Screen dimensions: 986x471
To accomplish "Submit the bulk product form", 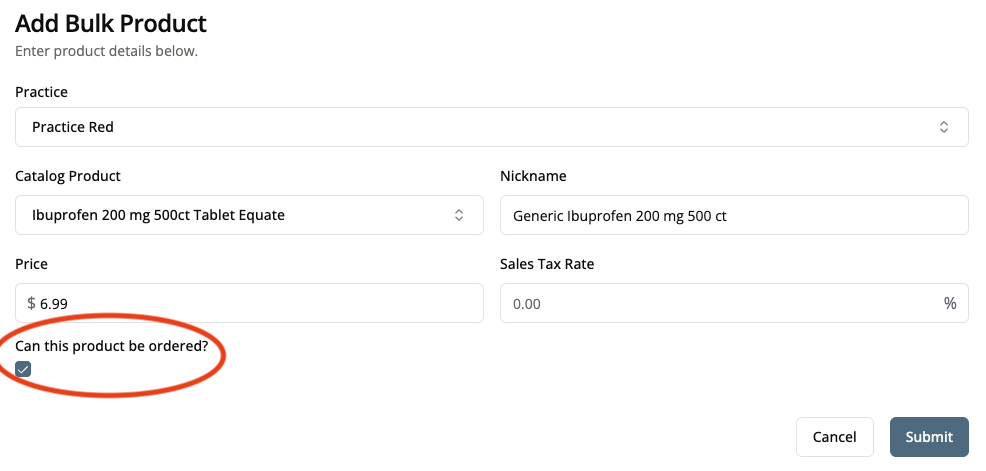I will (x=928, y=437).
